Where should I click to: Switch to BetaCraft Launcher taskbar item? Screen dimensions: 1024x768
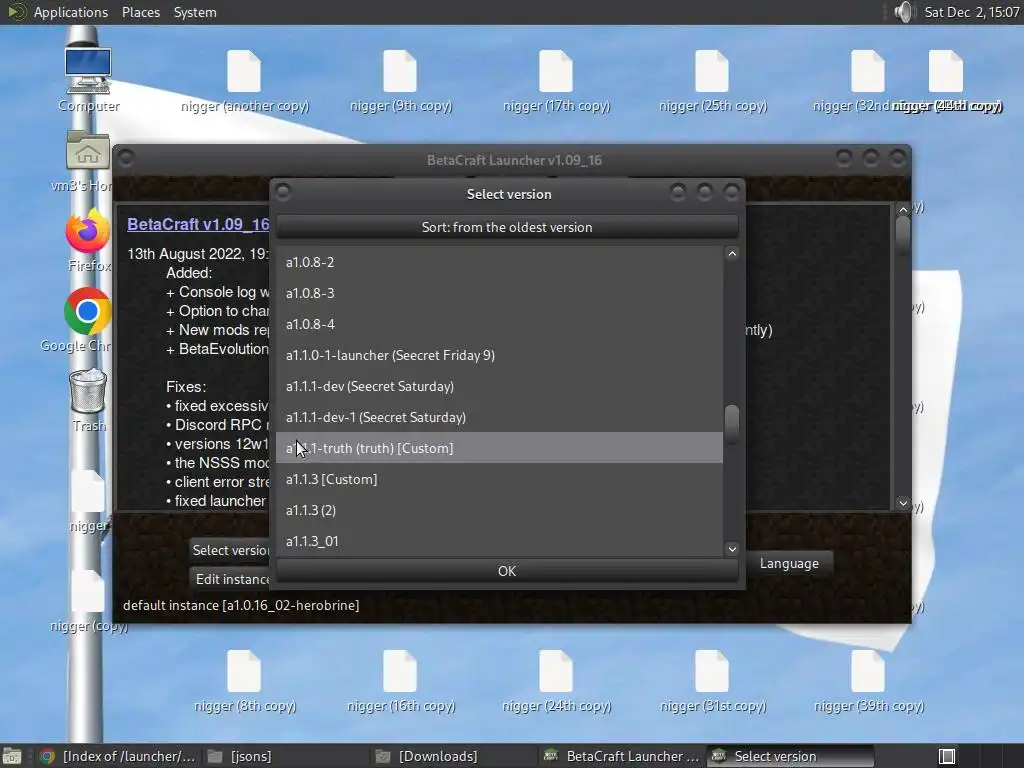pyautogui.click(x=621, y=756)
